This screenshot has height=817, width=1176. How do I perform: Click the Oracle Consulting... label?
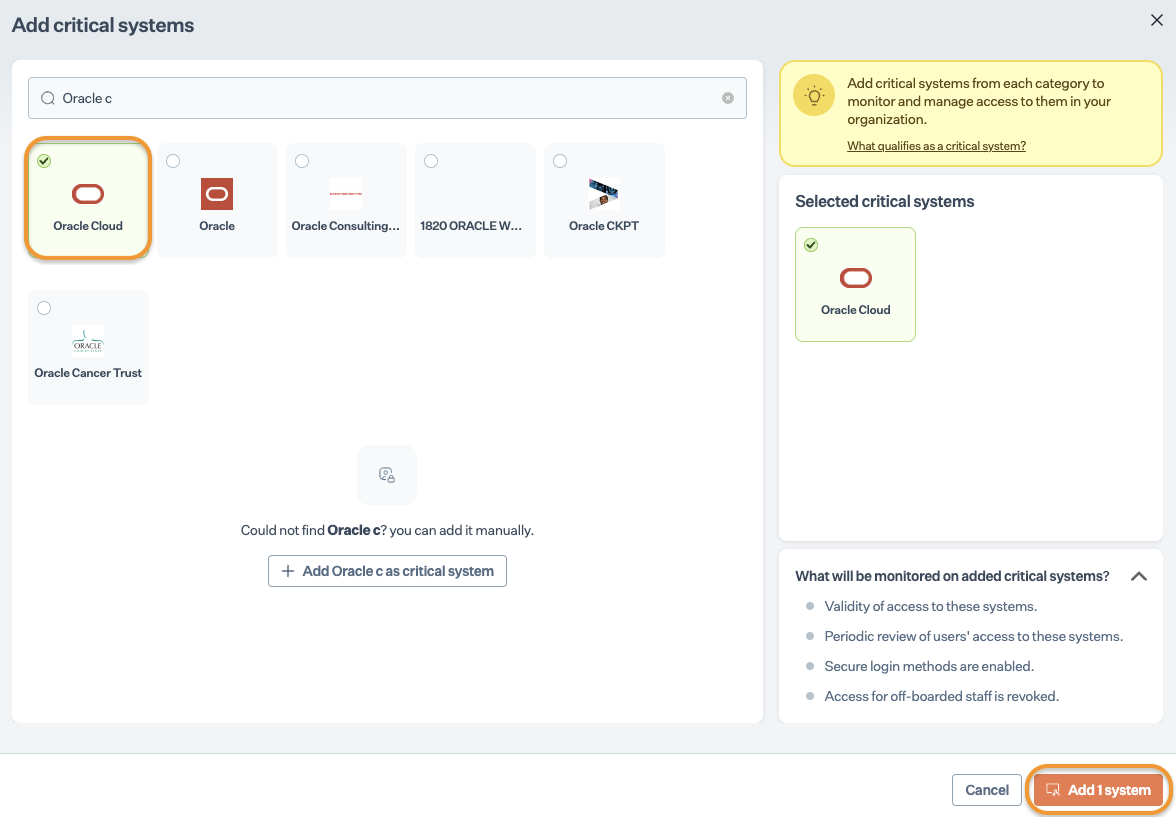[x=346, y=226]
